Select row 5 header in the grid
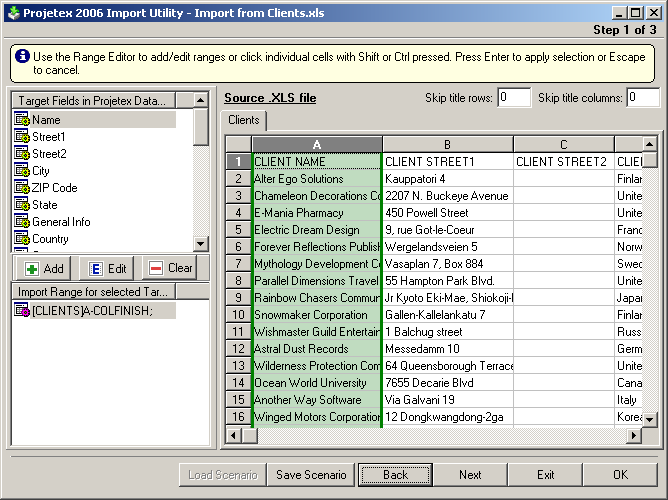The height and width of the screenshot is (500, 668). click(x=238, y=230)
